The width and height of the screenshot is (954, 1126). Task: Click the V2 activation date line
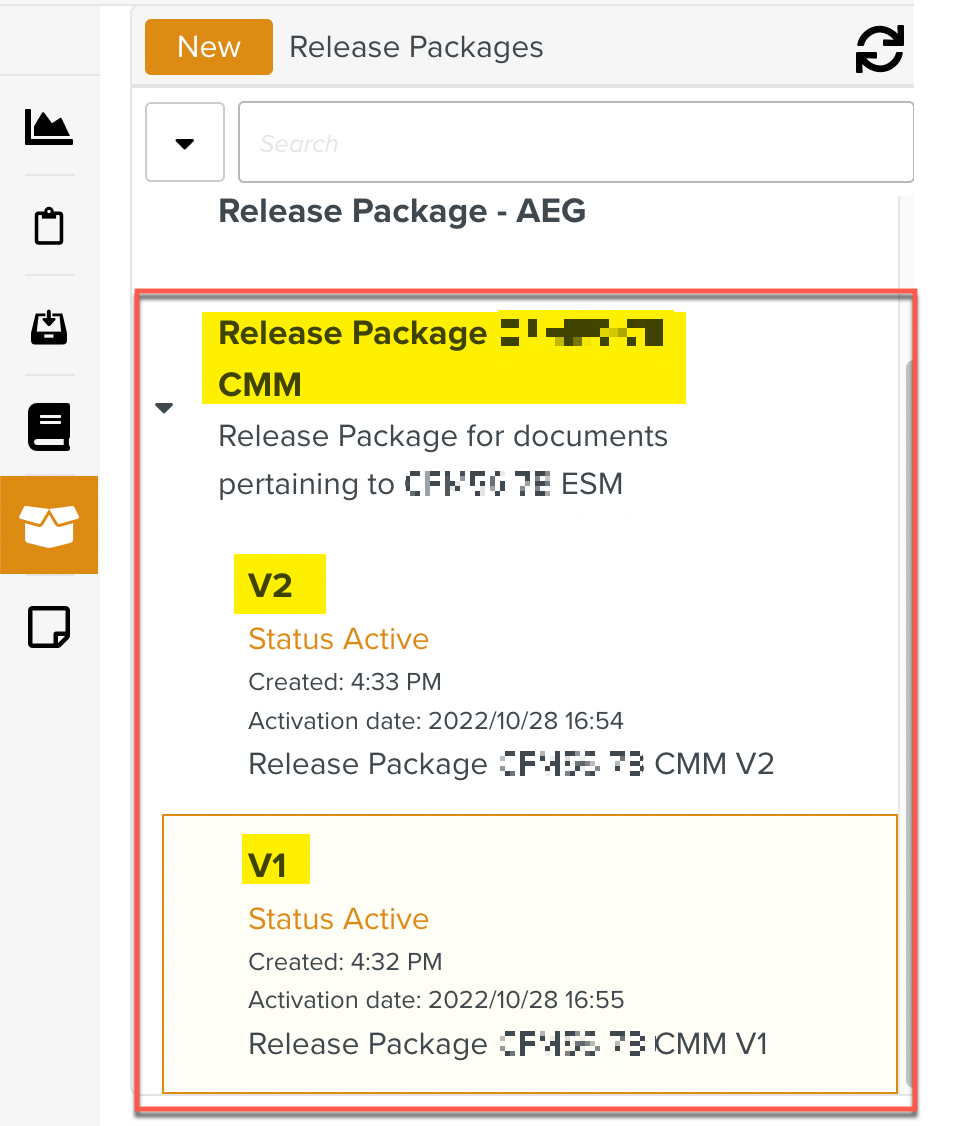pyautogui.click(x=436, y=721)
